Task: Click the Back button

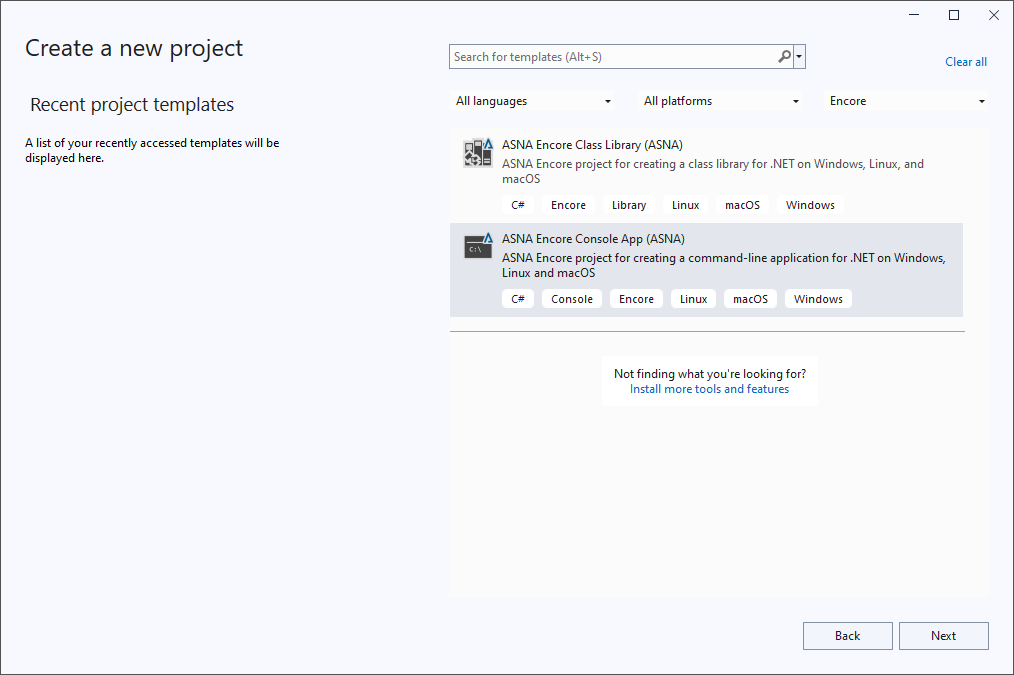Action: point(847,636)
